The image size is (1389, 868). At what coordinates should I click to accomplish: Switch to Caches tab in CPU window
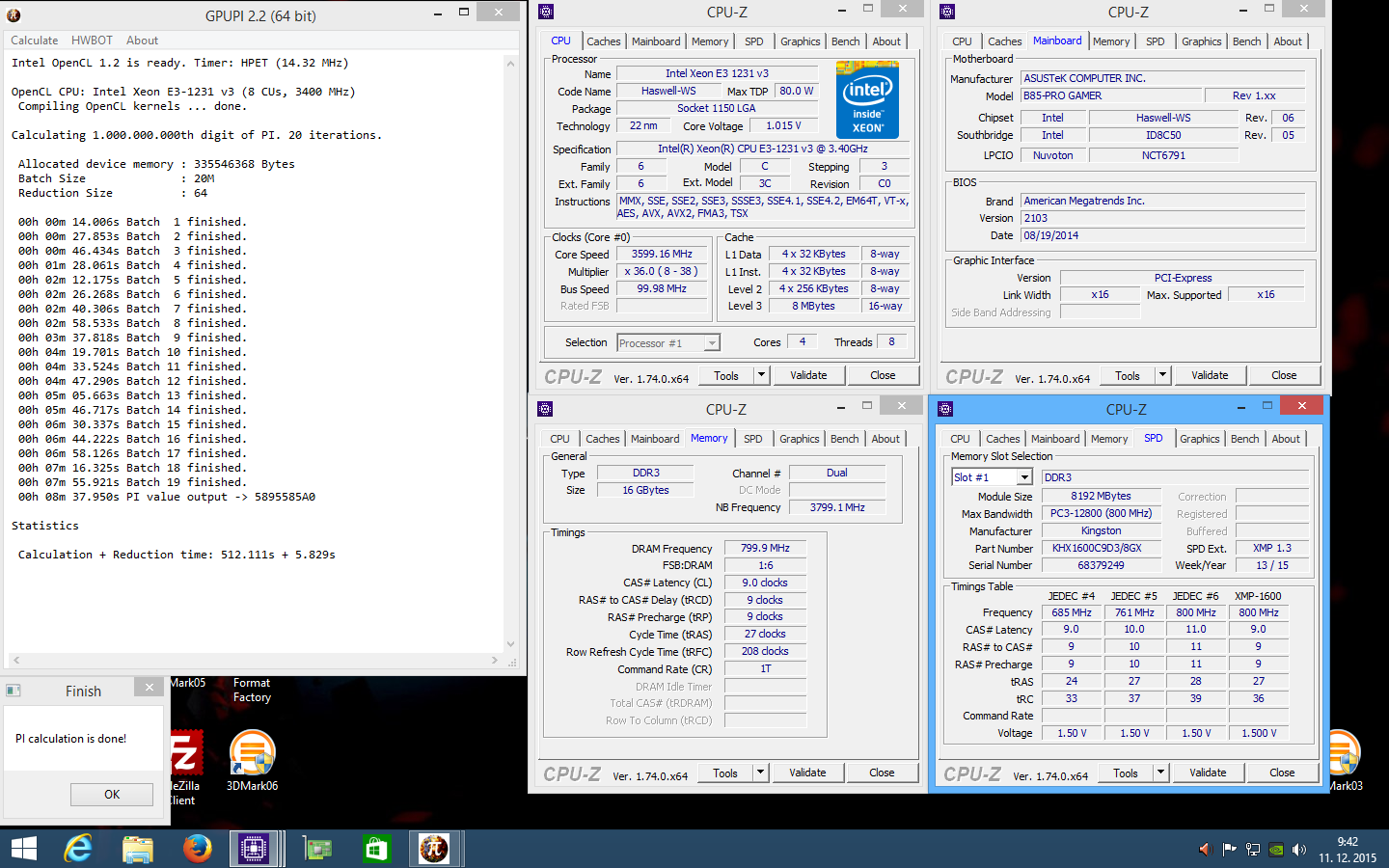(x=604, y=41)
